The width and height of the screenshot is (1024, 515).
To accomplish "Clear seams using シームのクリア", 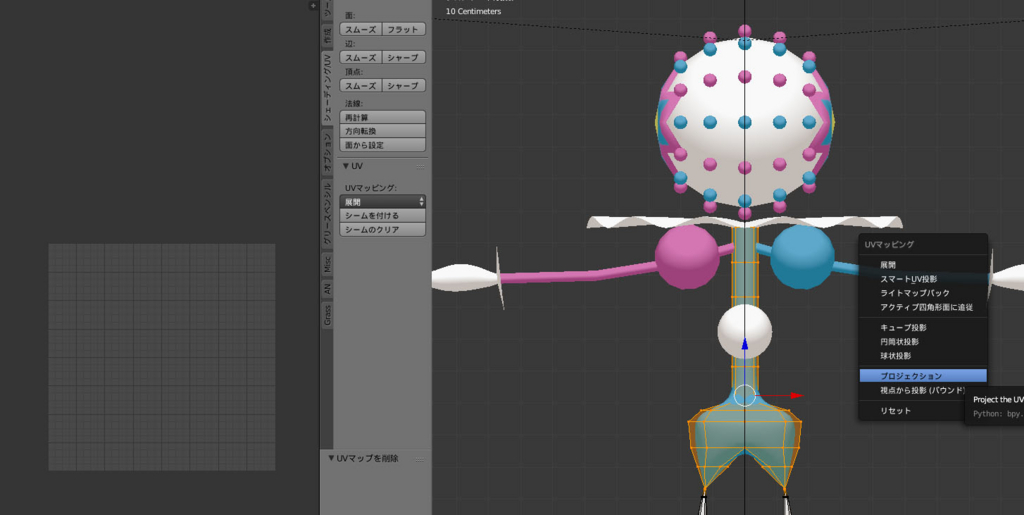I will click(383, 230).
